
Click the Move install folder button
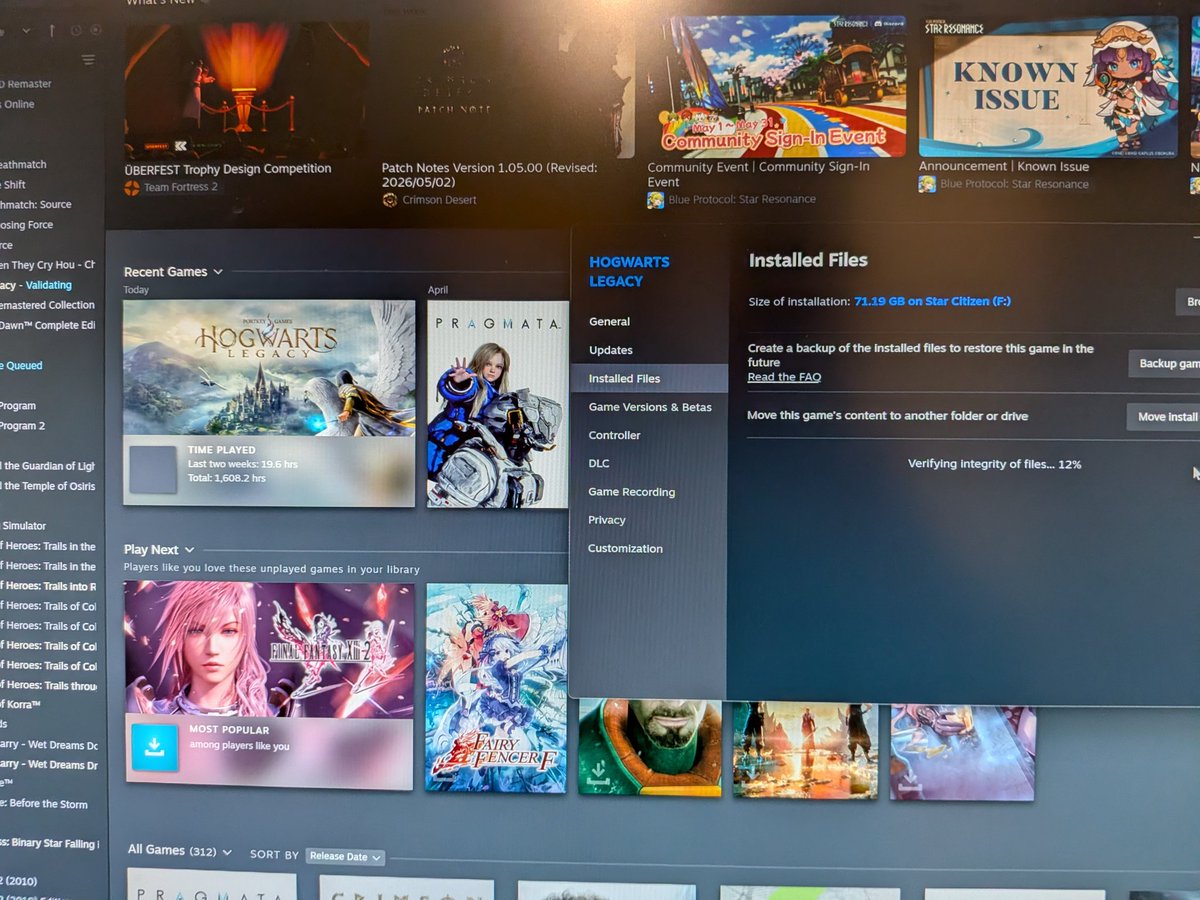pos(1163,416)
